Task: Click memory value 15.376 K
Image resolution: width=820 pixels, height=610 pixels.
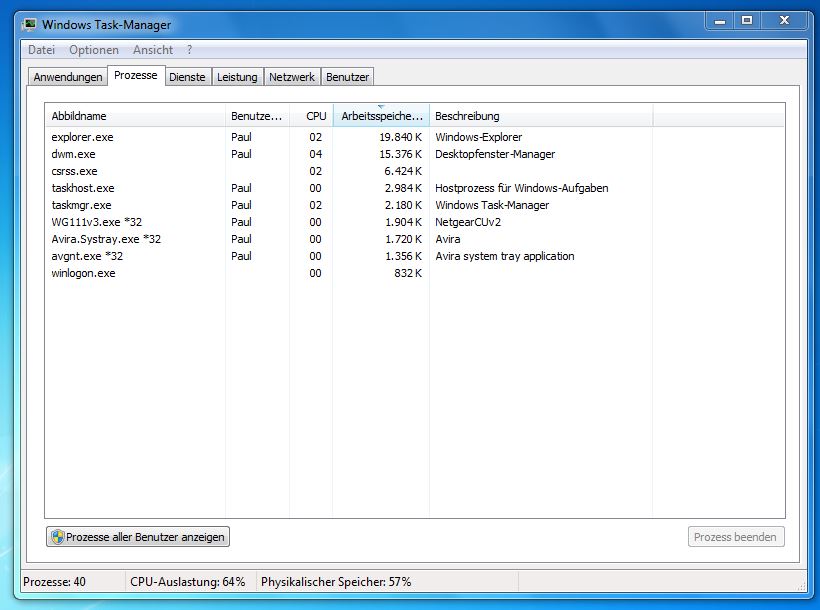Action: (401, 154)
